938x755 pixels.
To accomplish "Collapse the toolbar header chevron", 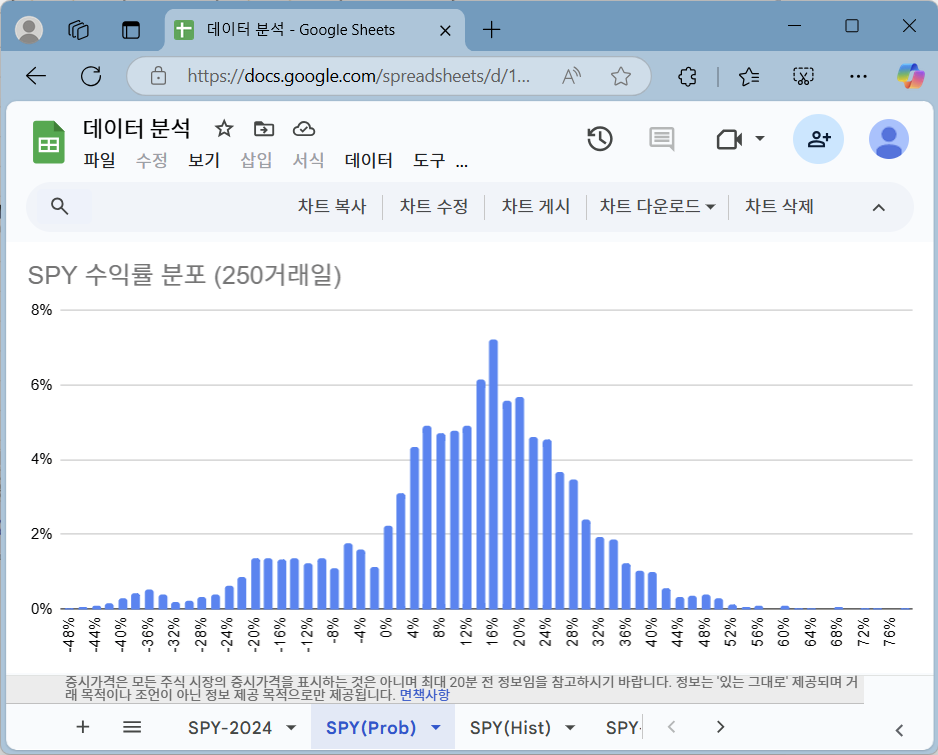I will tap(878, 208).
